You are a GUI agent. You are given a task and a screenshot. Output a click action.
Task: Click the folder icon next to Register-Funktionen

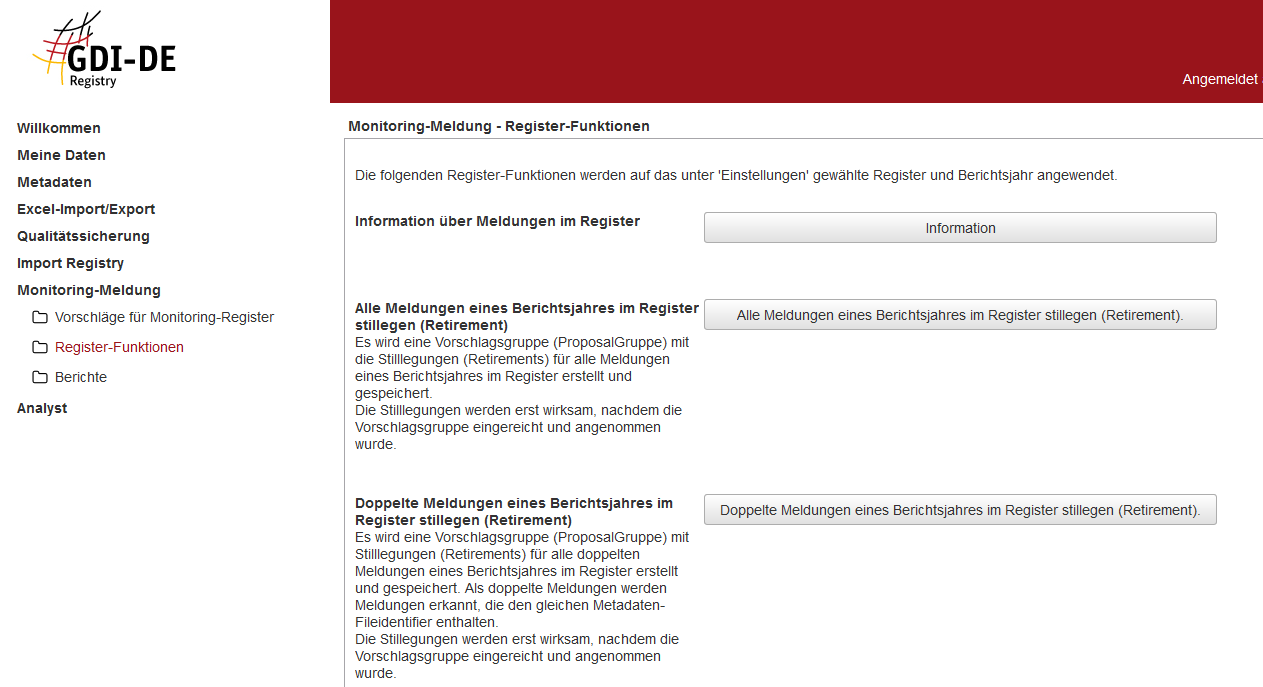[x=40, y=348]
